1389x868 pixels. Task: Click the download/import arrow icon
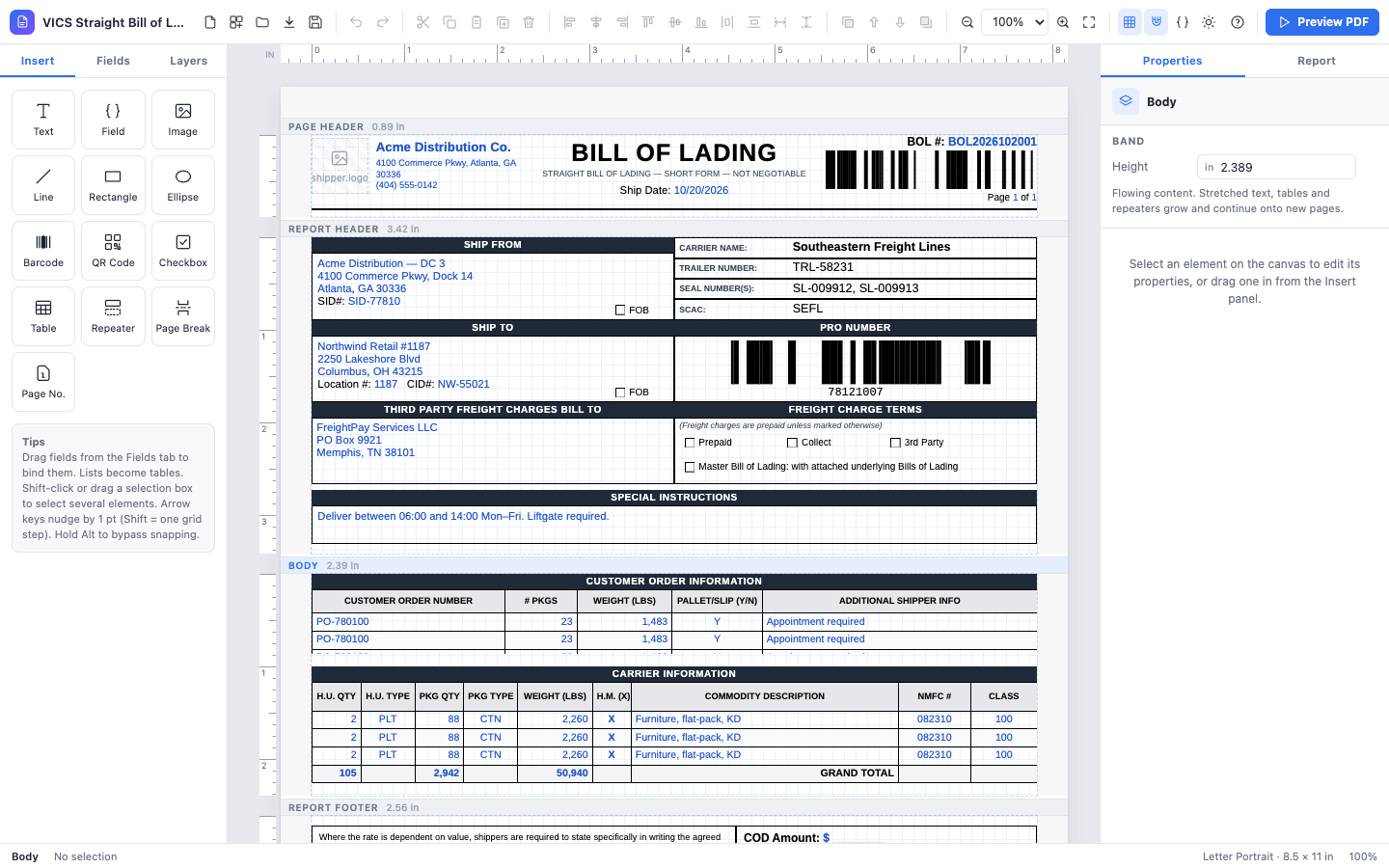click(x=289, y=22)
